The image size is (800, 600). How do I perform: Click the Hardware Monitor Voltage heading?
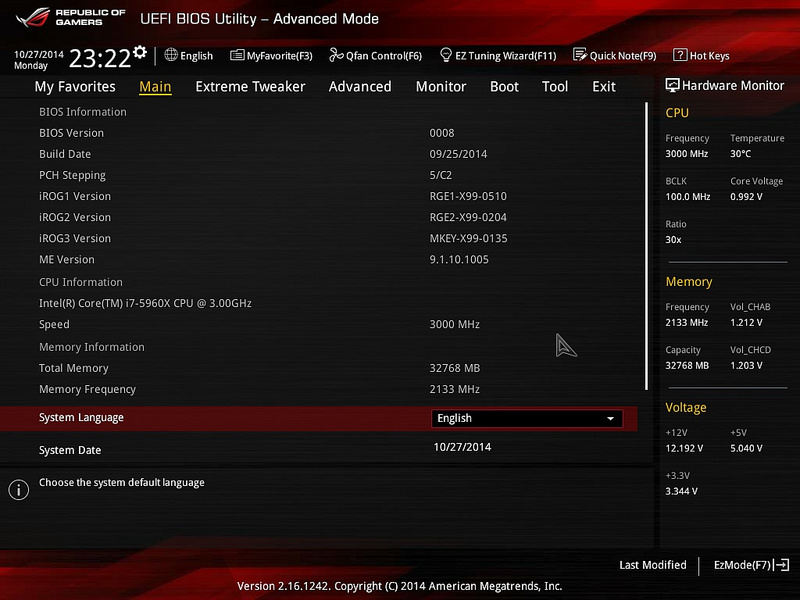point(686,407)
